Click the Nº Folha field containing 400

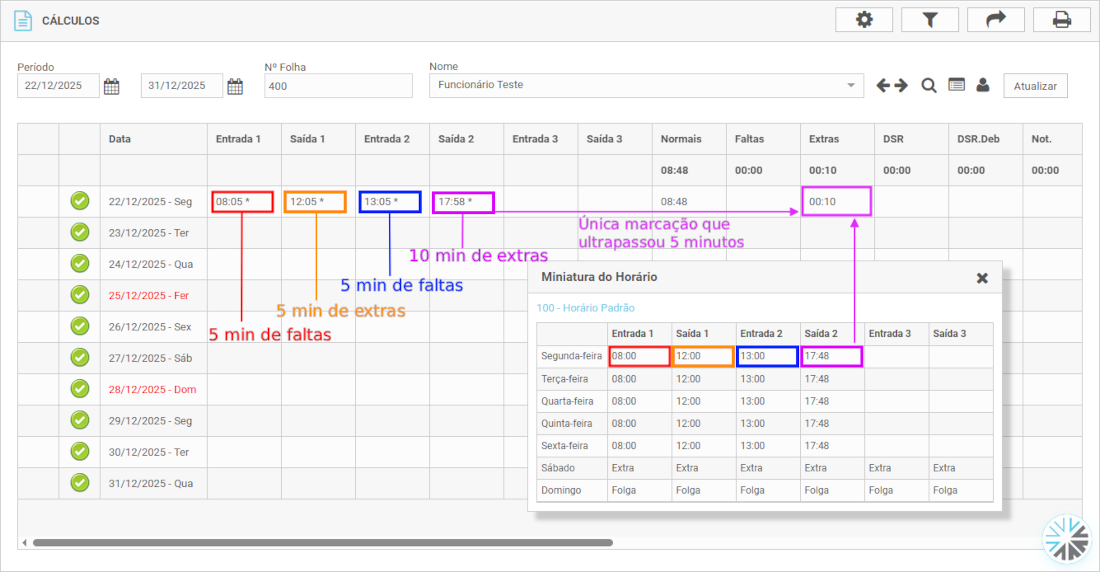338,86
